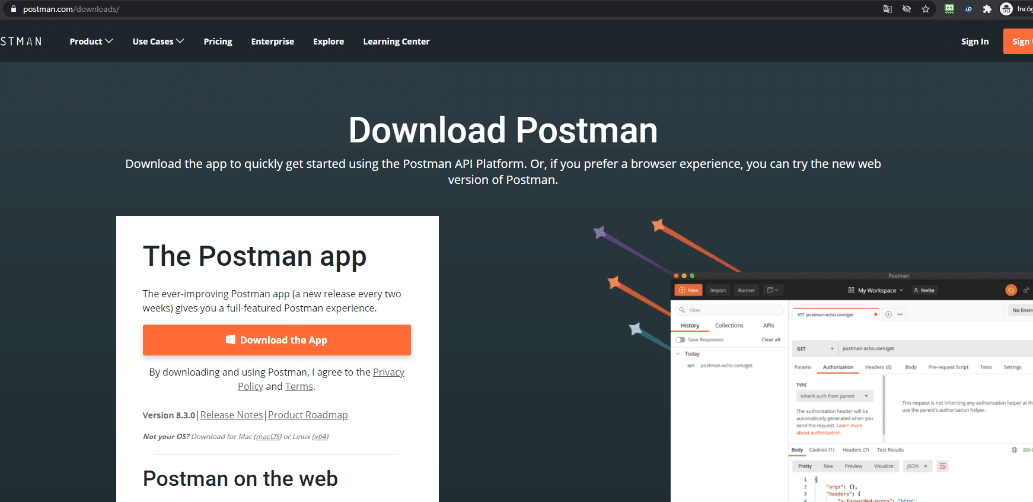Select the Params tab in app preview

tap(802, 367)
